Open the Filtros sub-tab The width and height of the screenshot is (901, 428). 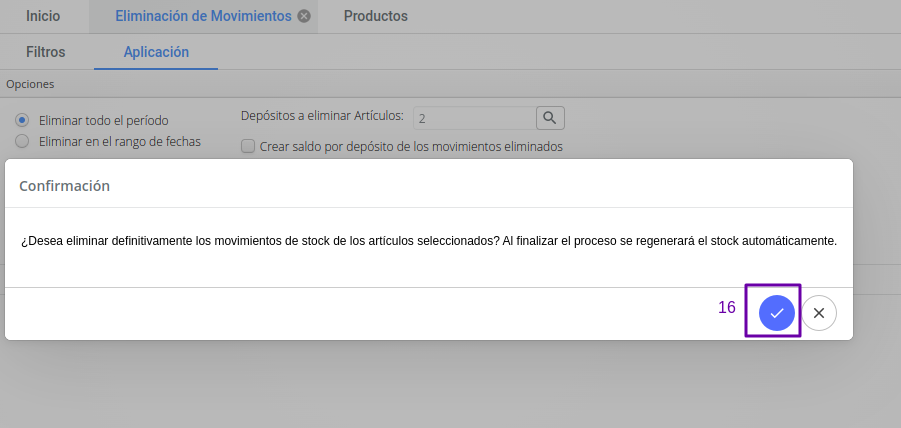(46, 52)
